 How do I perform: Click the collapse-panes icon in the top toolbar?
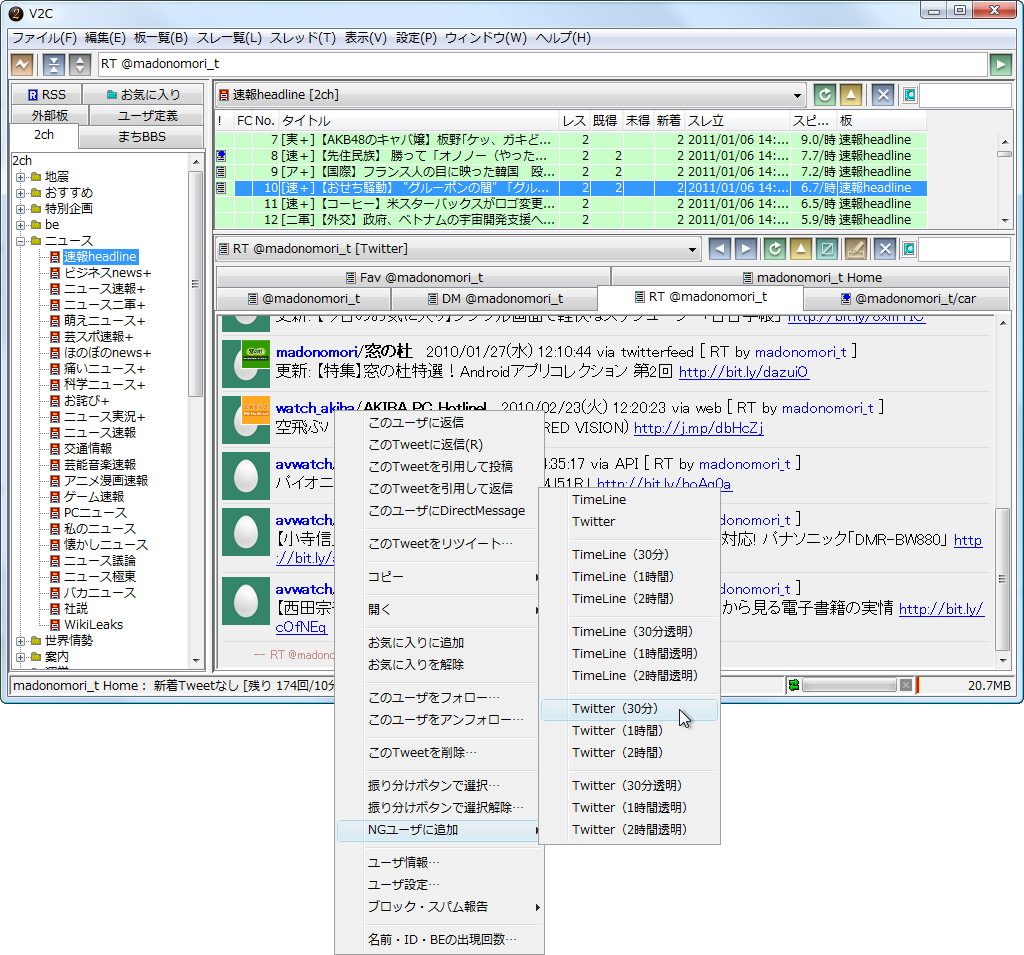[54, 64]
